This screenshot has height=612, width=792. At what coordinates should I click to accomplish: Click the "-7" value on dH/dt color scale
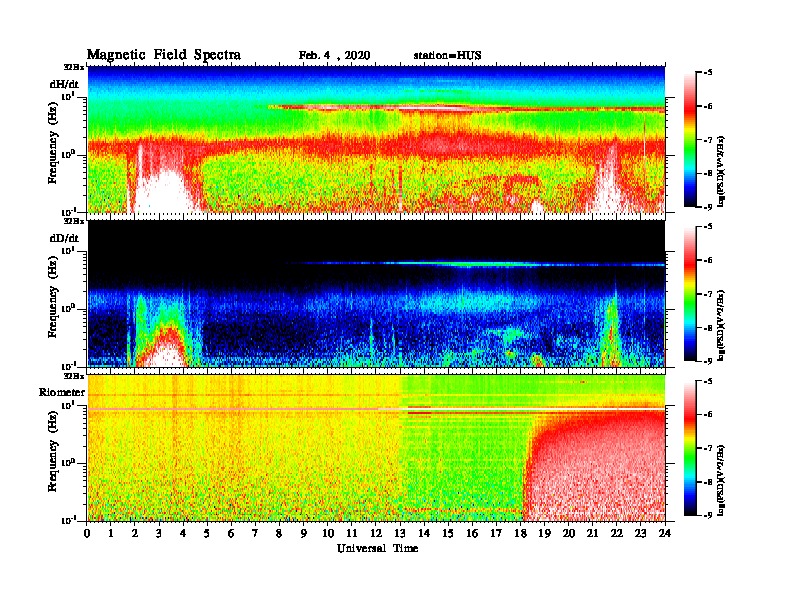point(708,140)
